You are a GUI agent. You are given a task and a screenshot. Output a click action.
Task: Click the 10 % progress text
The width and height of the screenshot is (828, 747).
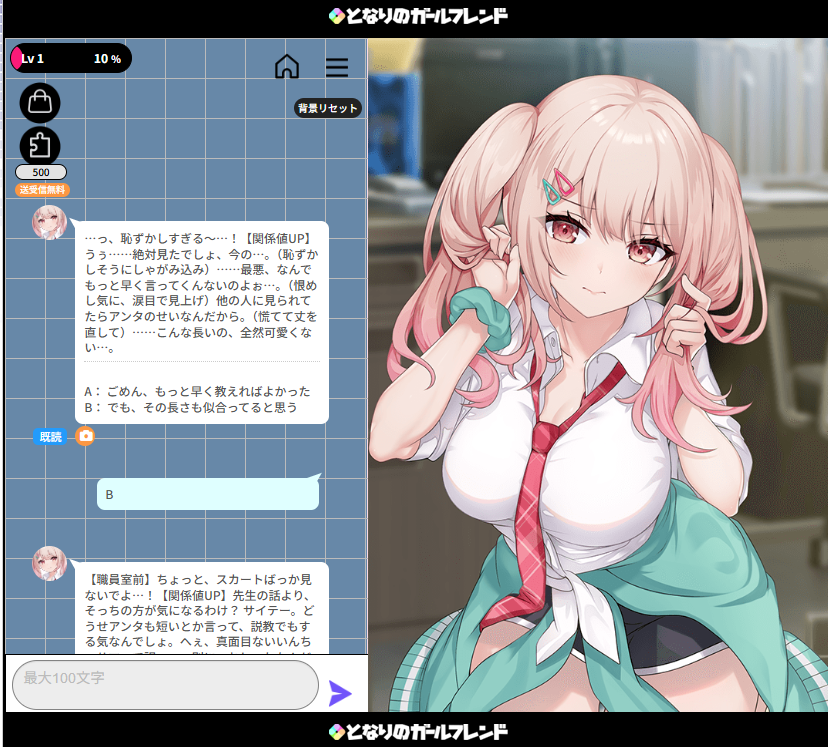pyautogui.click(x=108, y=59)
